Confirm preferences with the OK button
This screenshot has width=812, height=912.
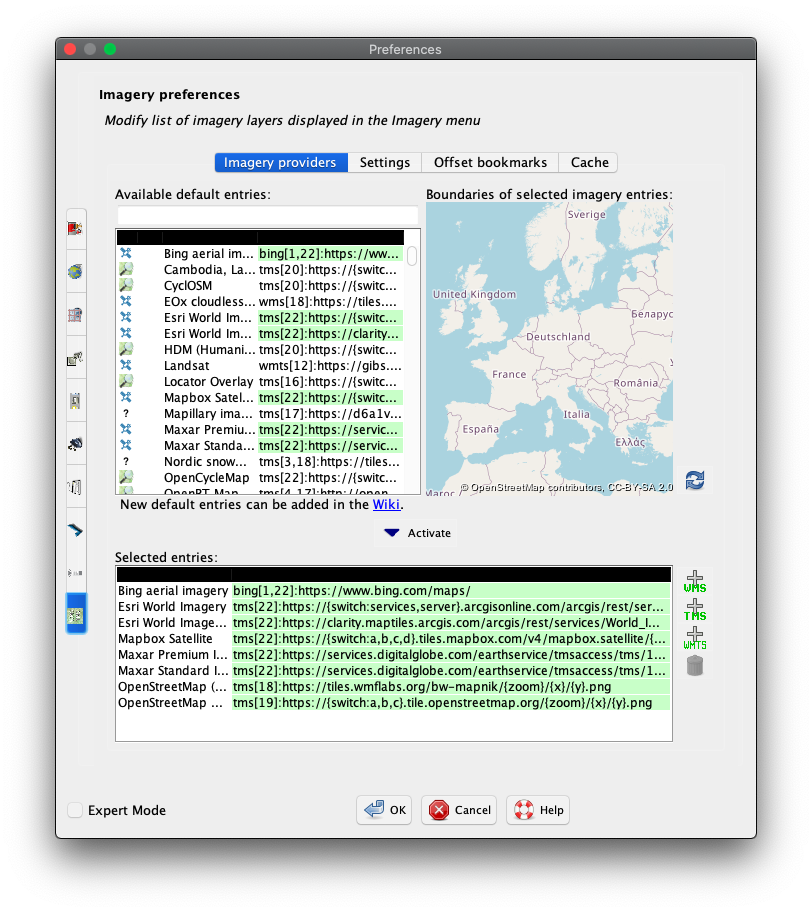click(384, 810)
